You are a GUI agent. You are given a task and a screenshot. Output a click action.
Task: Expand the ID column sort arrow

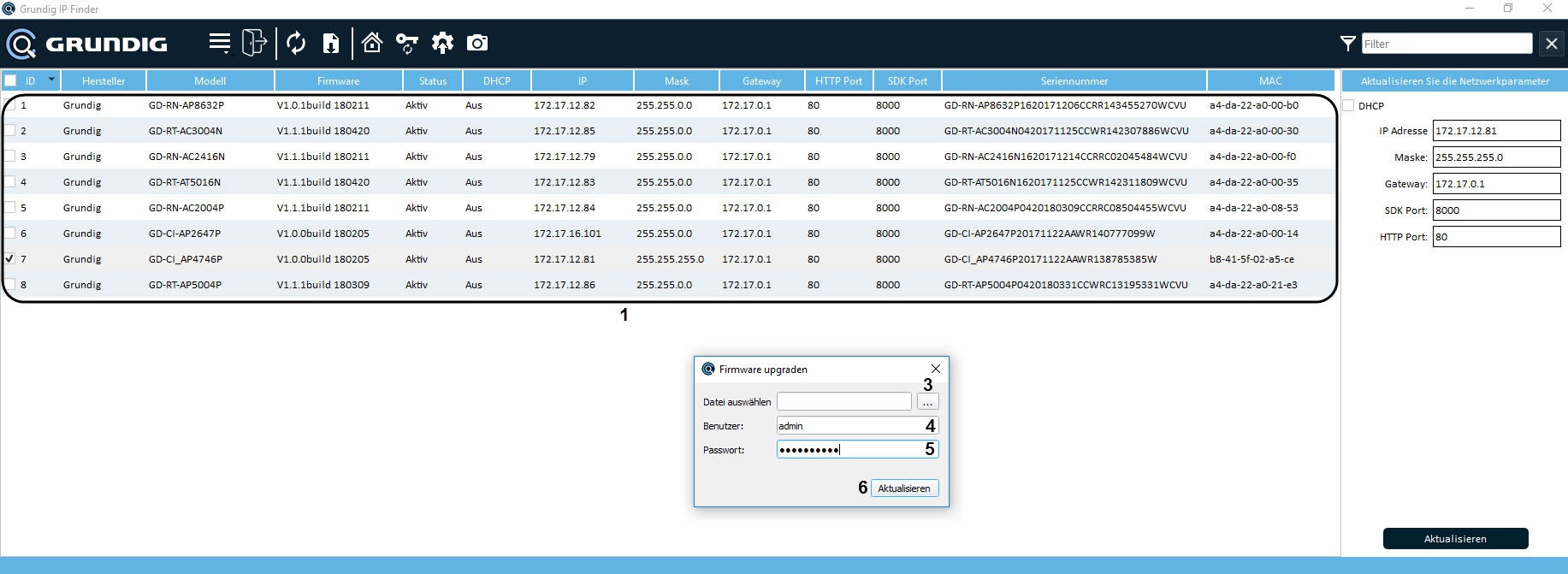[x=51, y=80]
